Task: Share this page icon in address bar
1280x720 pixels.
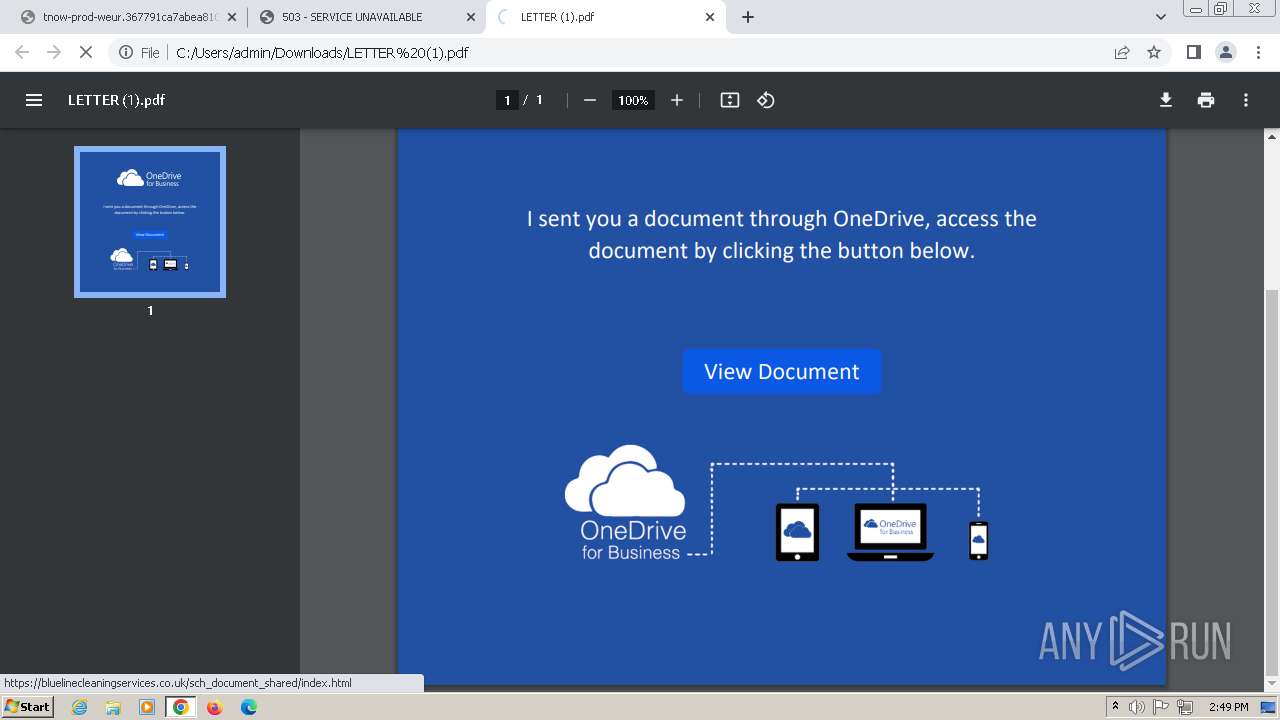Action: [x=1122, y=52]
